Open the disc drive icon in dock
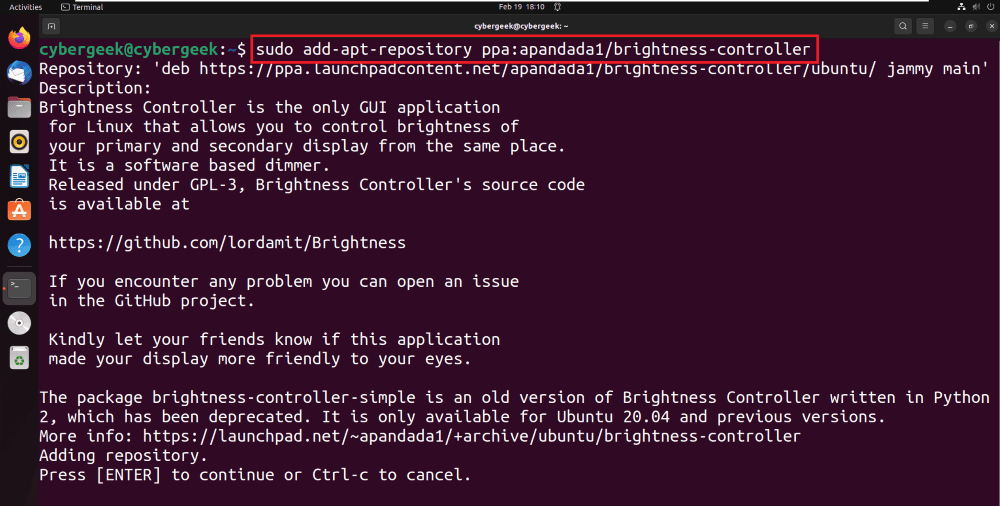Screen dimensions: 1000x506 pos(19,323)
